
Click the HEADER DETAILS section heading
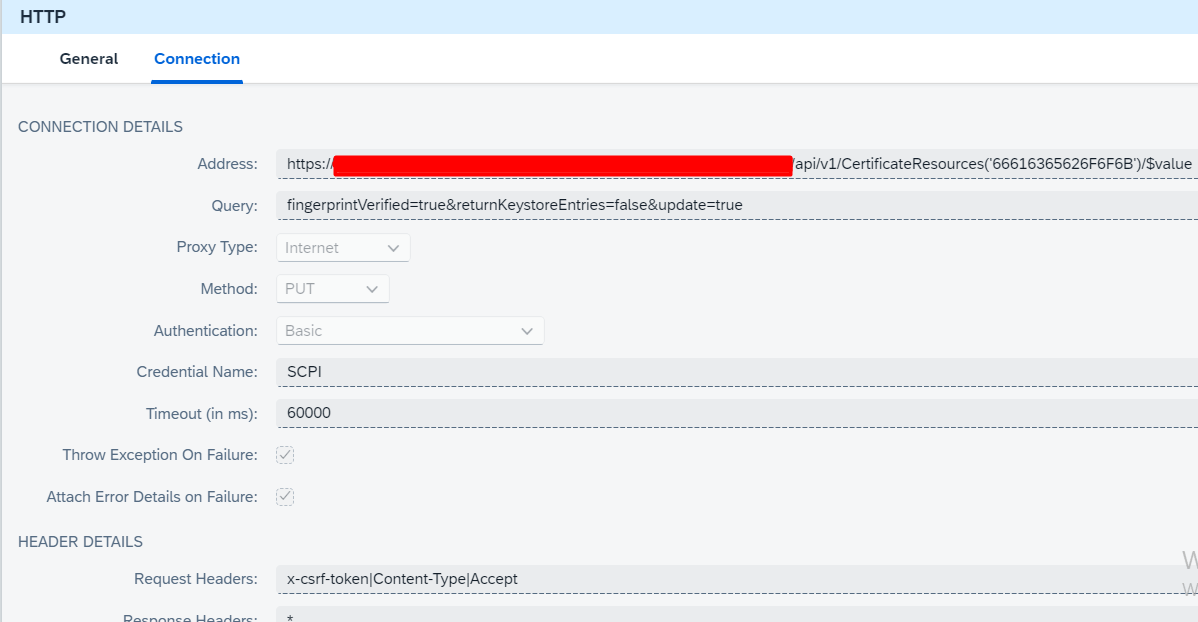80,542
